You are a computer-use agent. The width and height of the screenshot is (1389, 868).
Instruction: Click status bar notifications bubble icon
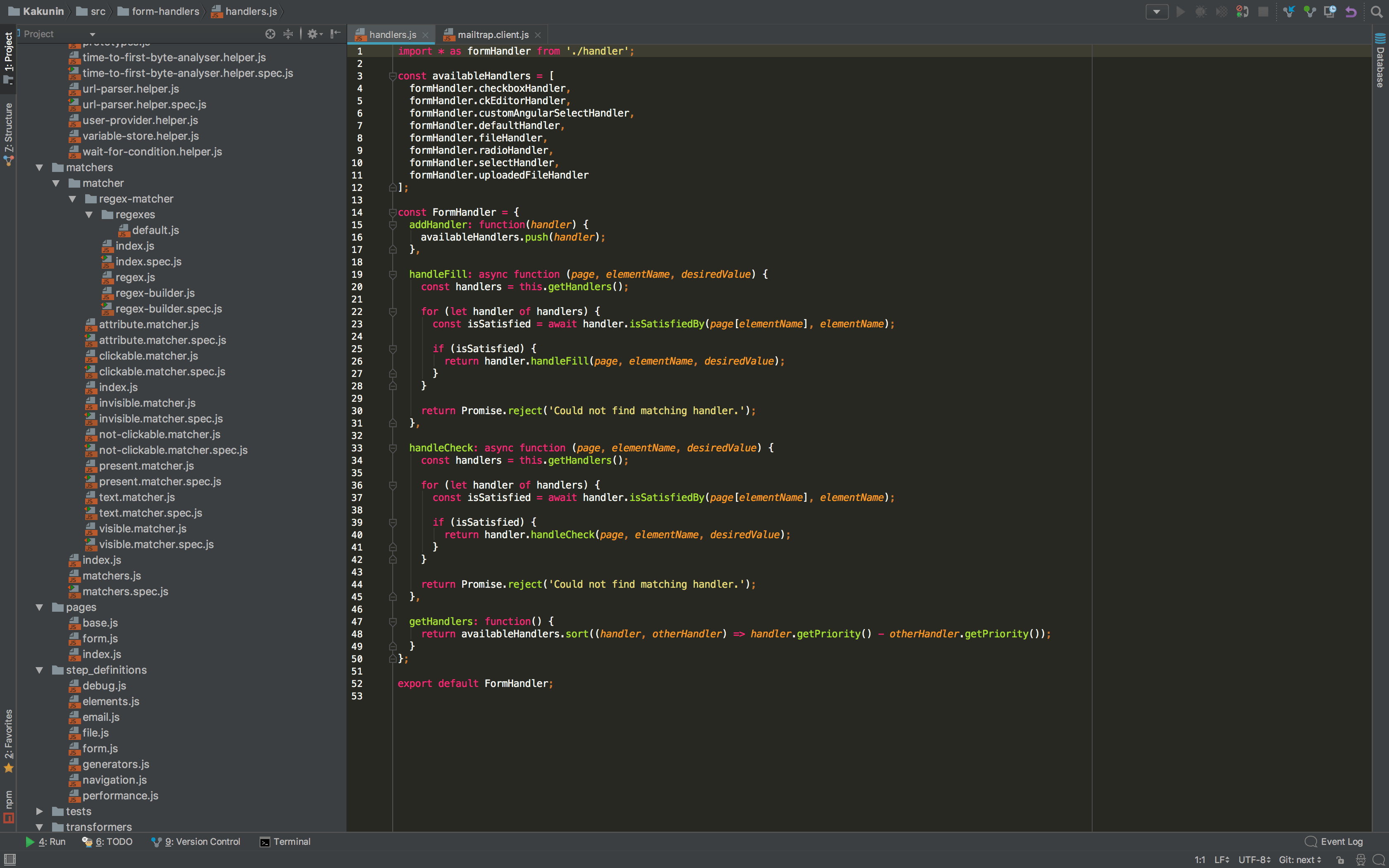[x=1379, y=859]
